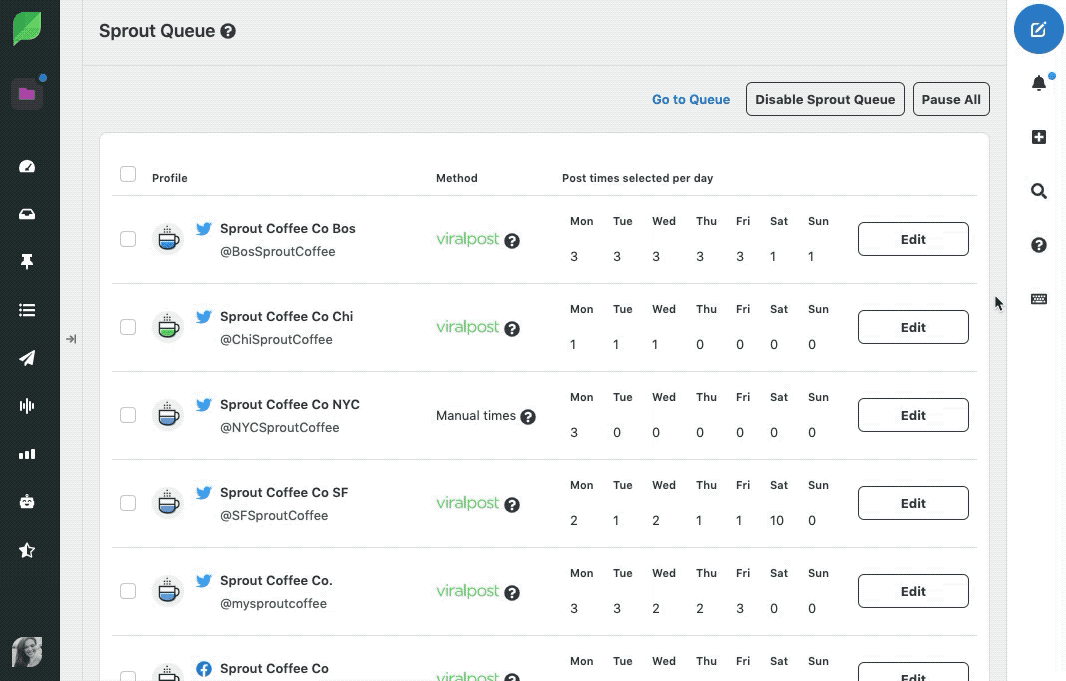Image resolution: width=1066 pixels, height=681 pixels.
Task: Check the Sprout Coffee Co Bos checkbox
Action: tap(128, 239)
